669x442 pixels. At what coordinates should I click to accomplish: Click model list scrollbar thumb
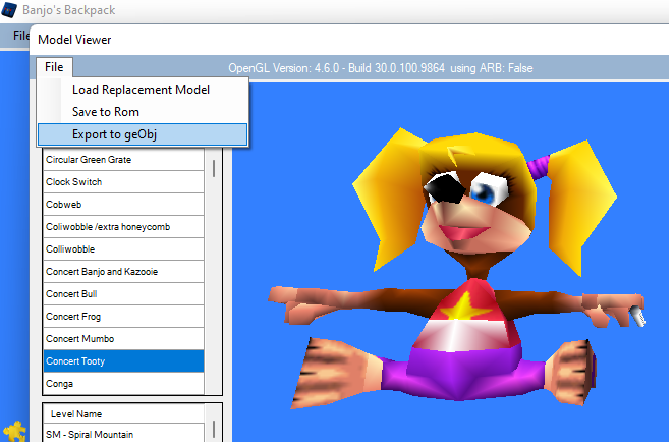tap(214, 168)
